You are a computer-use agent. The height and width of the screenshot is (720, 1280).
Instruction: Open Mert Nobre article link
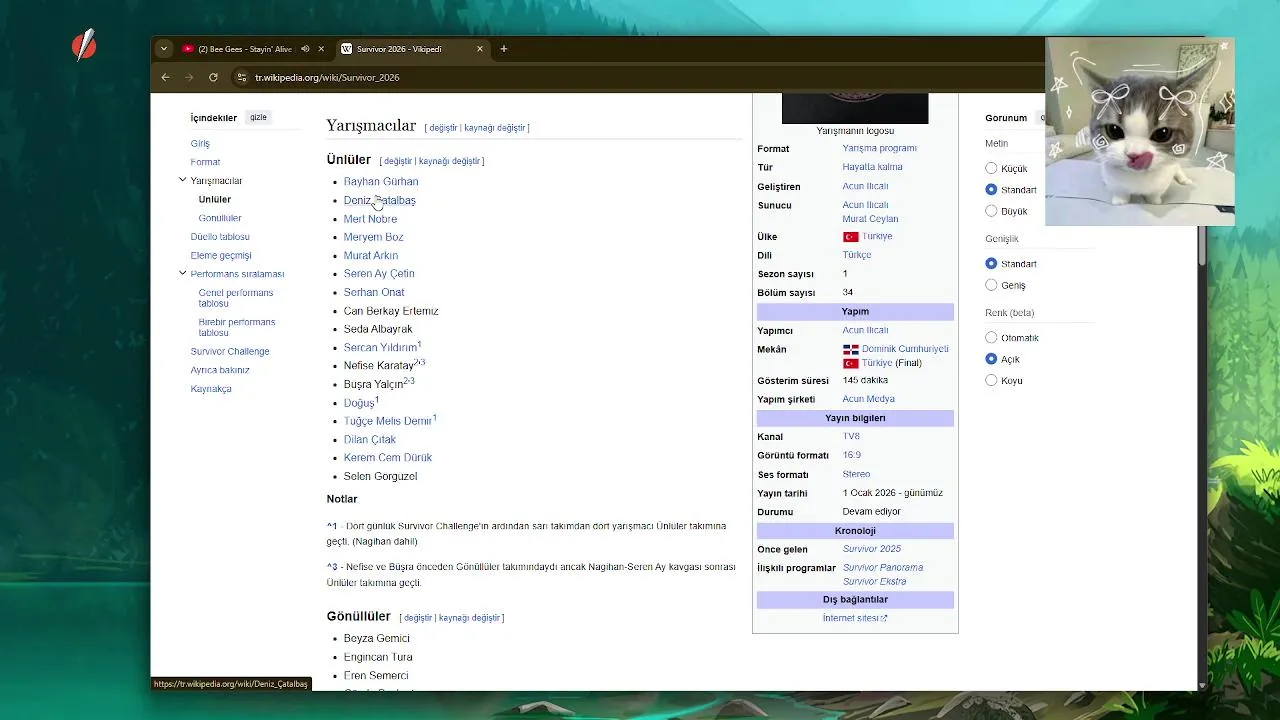coord(370,219)
